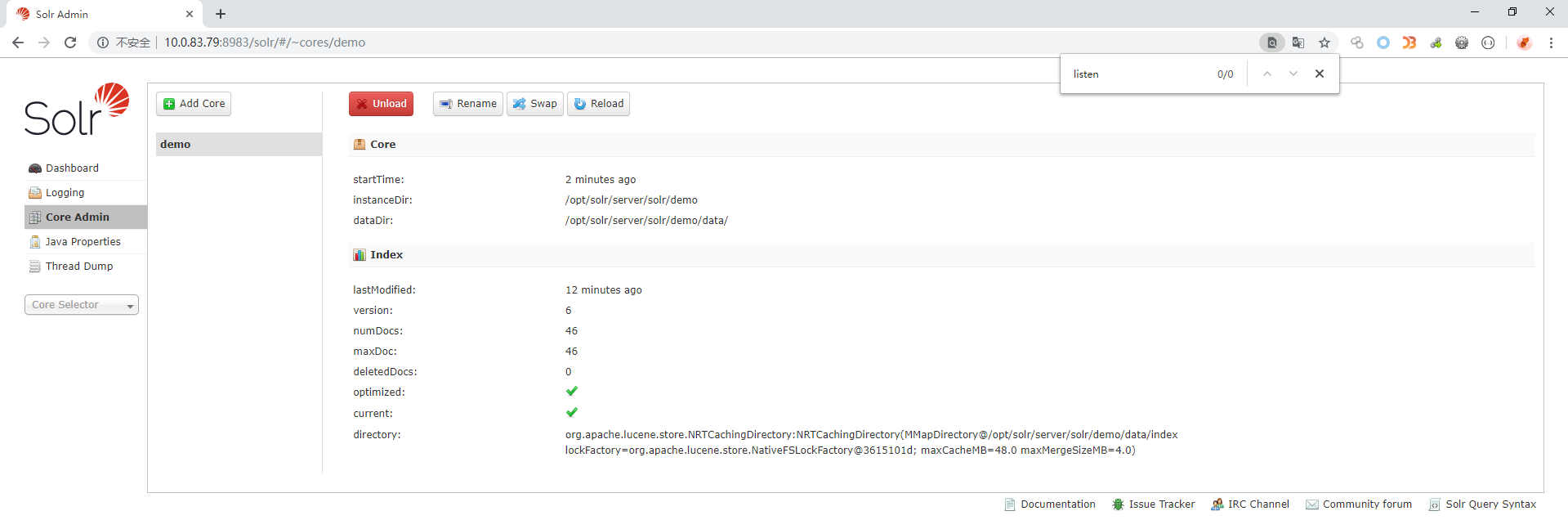Click the profile avatar icon
The image size is (1568, 529).
pyautogui.click(x=1524, y=43)
